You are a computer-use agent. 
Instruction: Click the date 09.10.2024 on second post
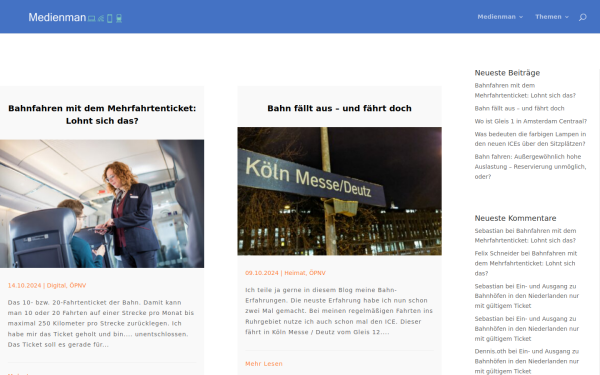pos(262,273)
